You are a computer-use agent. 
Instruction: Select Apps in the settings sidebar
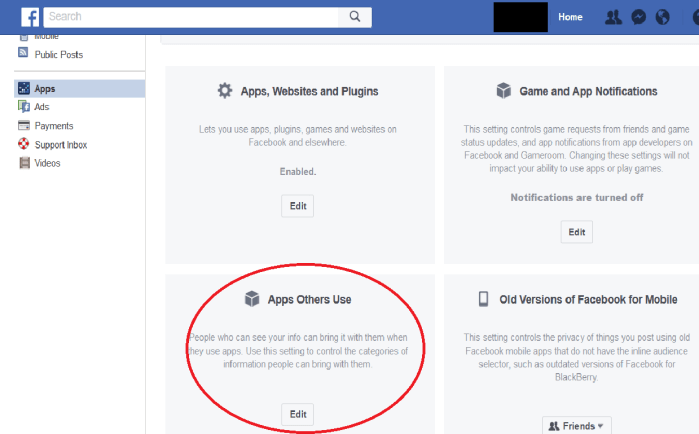coord(79,89)
